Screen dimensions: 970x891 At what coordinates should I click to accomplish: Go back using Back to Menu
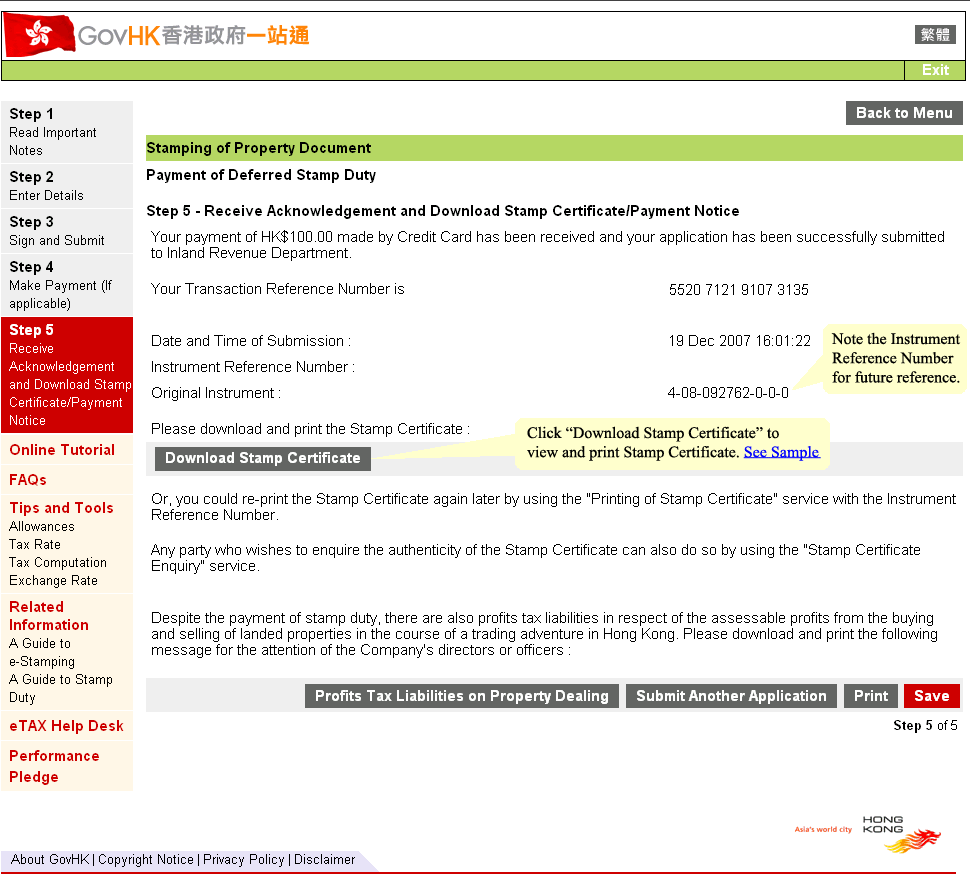[x=904, y=113]
